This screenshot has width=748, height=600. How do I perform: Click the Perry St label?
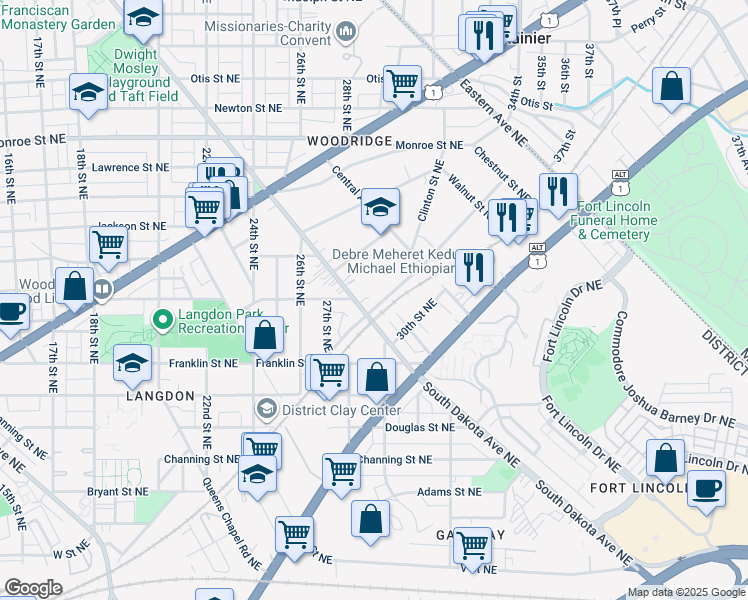648,22
